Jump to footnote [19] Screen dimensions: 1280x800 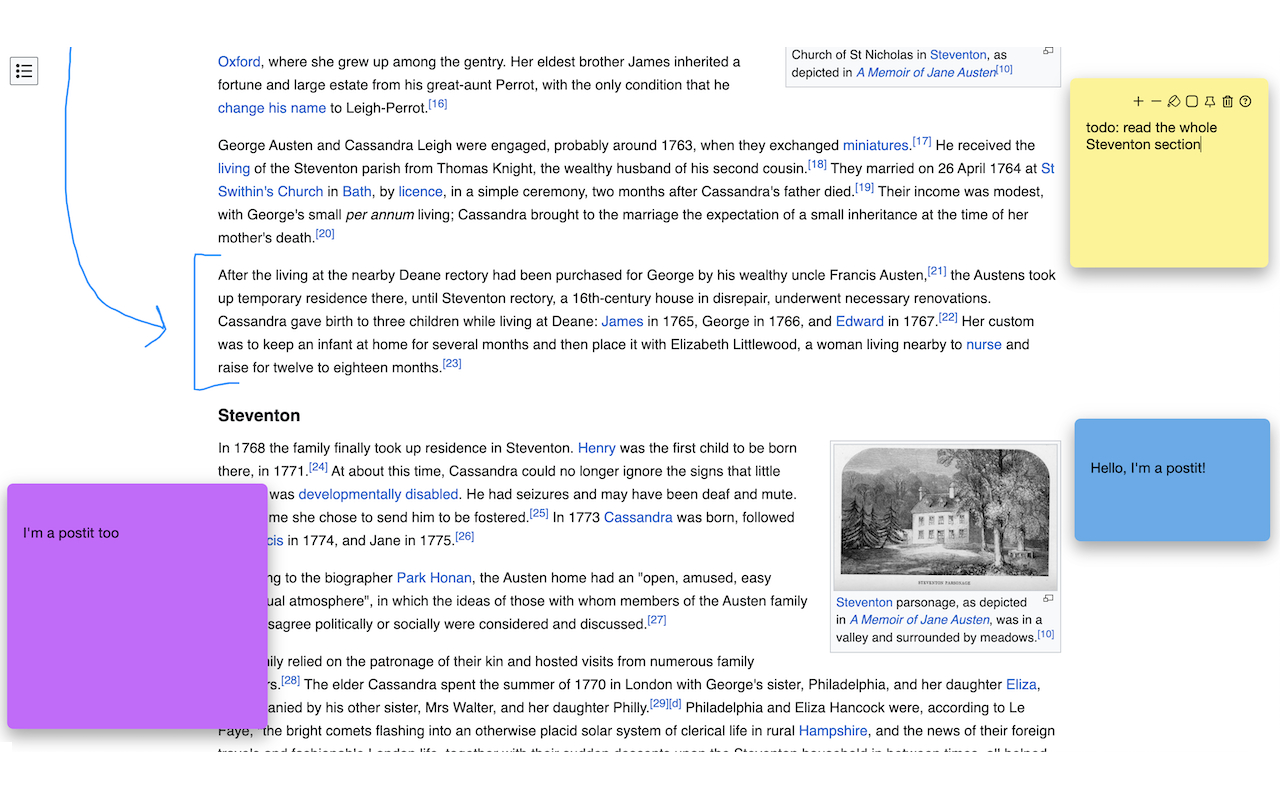864,187
